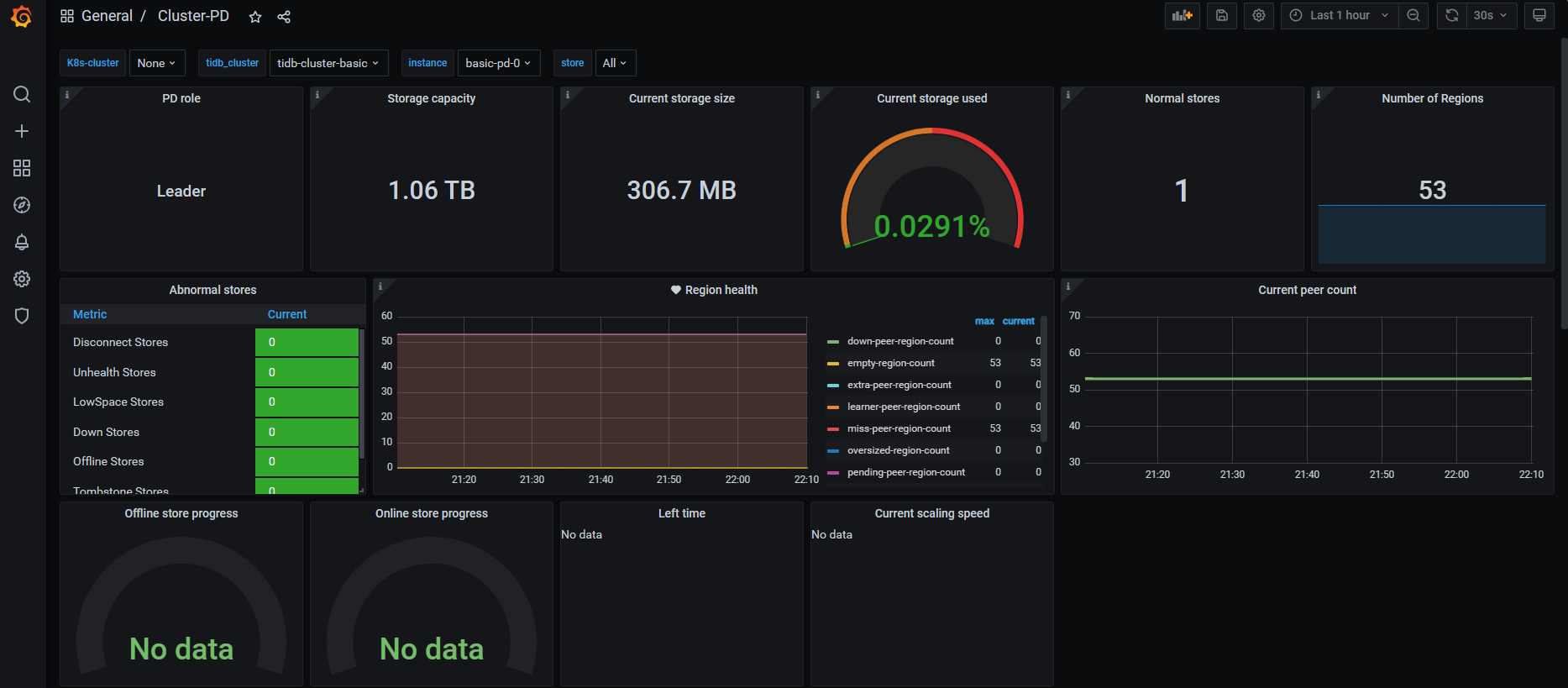Click the Abnormal stores table scrollbar
The height and width of the screenshot is (688, 1568).
pos(362,393)
